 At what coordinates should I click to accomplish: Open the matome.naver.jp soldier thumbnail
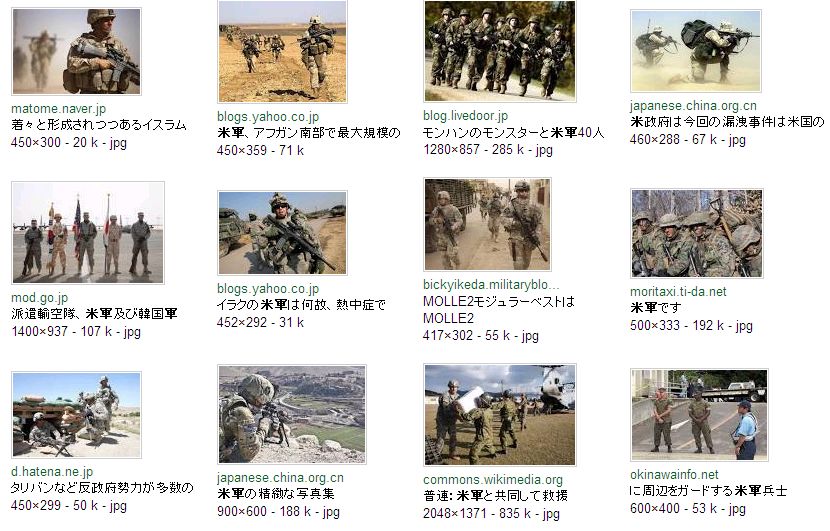pyautogui.click(x=77, y=51)
